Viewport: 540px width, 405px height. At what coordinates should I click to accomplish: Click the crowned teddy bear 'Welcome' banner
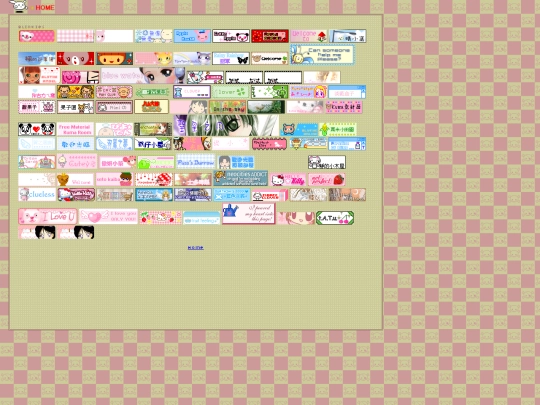click(x=75, y=180)
